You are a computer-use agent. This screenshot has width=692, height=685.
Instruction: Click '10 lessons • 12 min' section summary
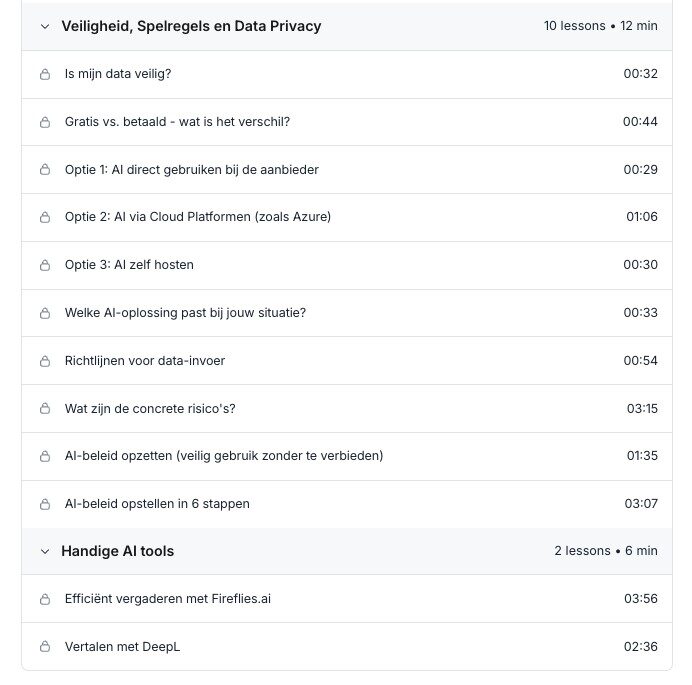(x=600, y=26)
